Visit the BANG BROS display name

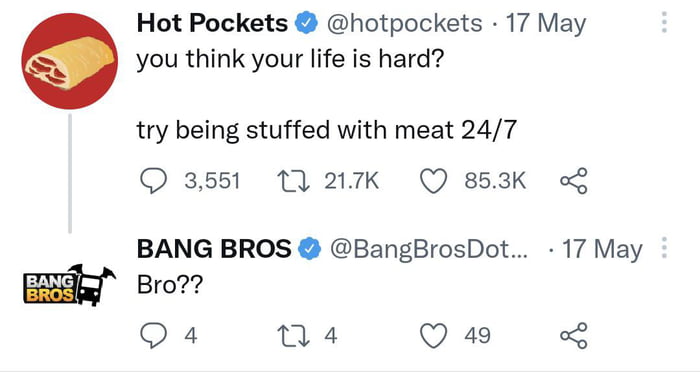(214, 249)
